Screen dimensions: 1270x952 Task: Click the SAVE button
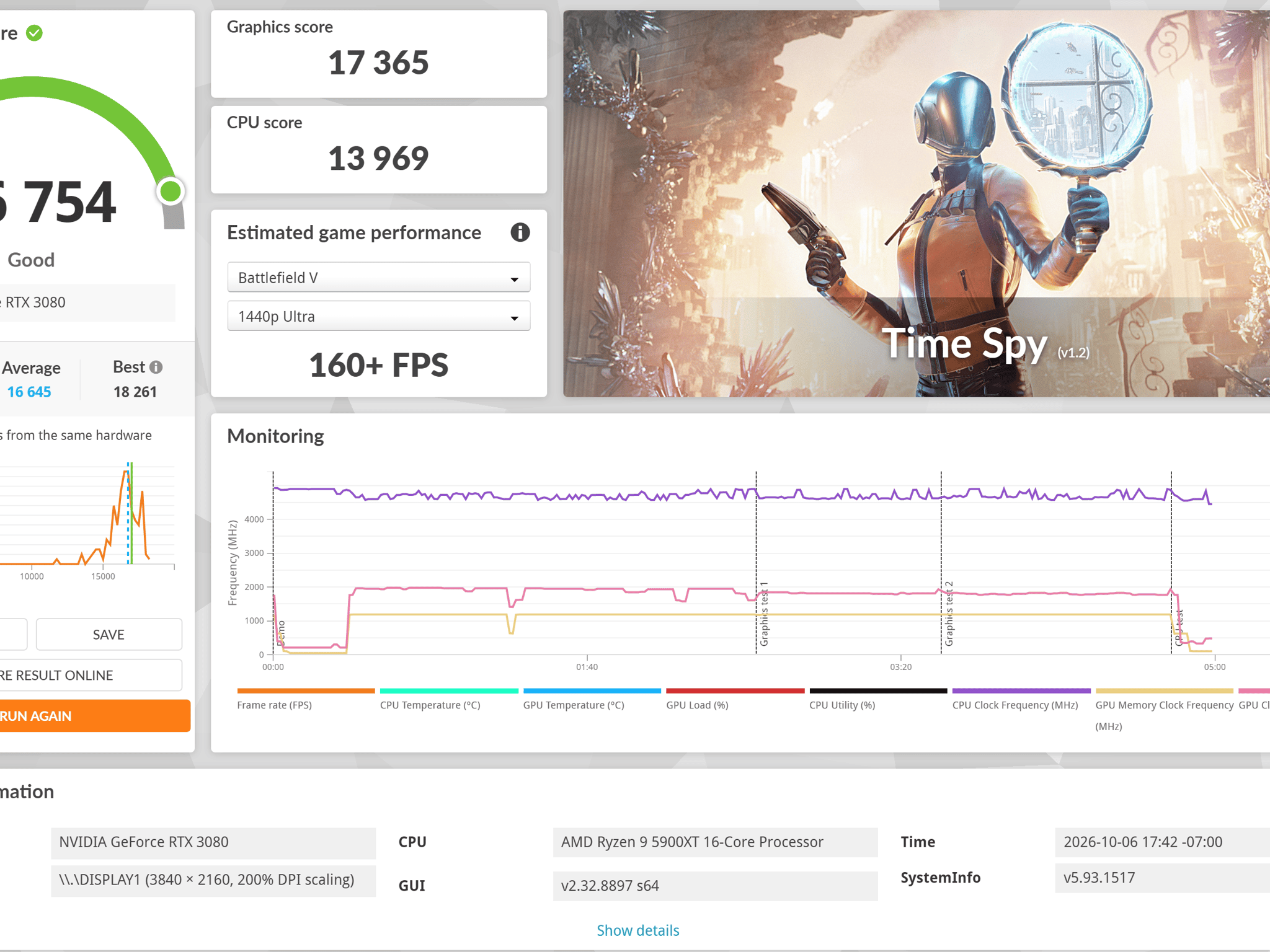click(x=109, y=634)
